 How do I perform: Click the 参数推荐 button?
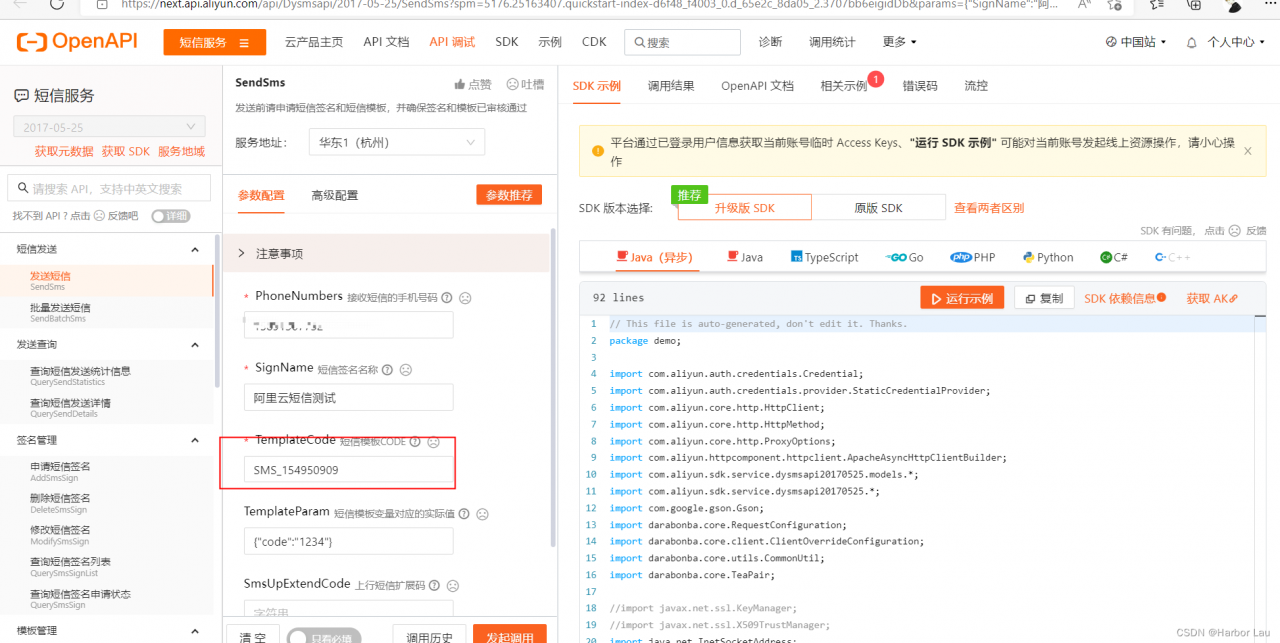(x=509, y=195)
